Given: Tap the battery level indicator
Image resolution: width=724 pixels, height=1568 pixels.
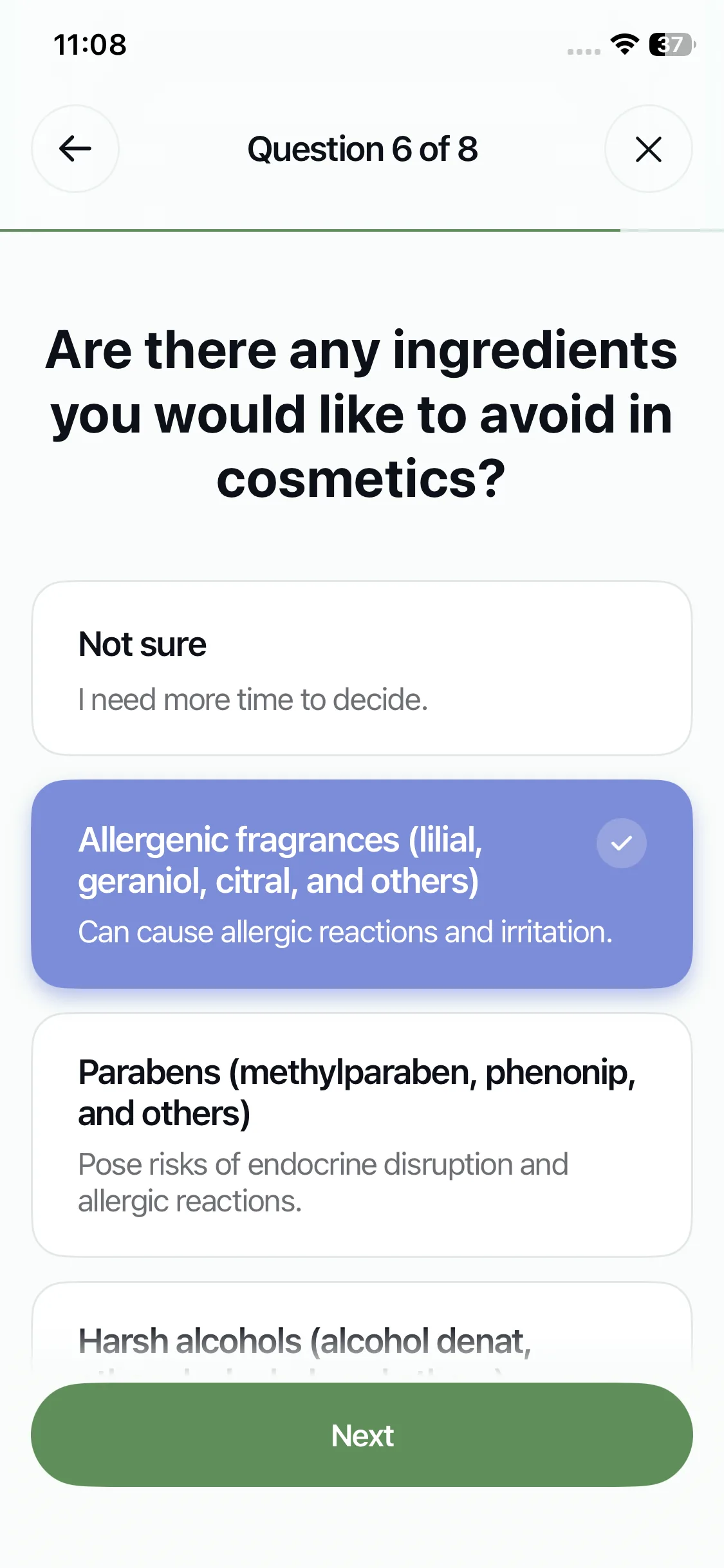Looking at the screenshot, I should pyautogui.click(x=672, y=44).
